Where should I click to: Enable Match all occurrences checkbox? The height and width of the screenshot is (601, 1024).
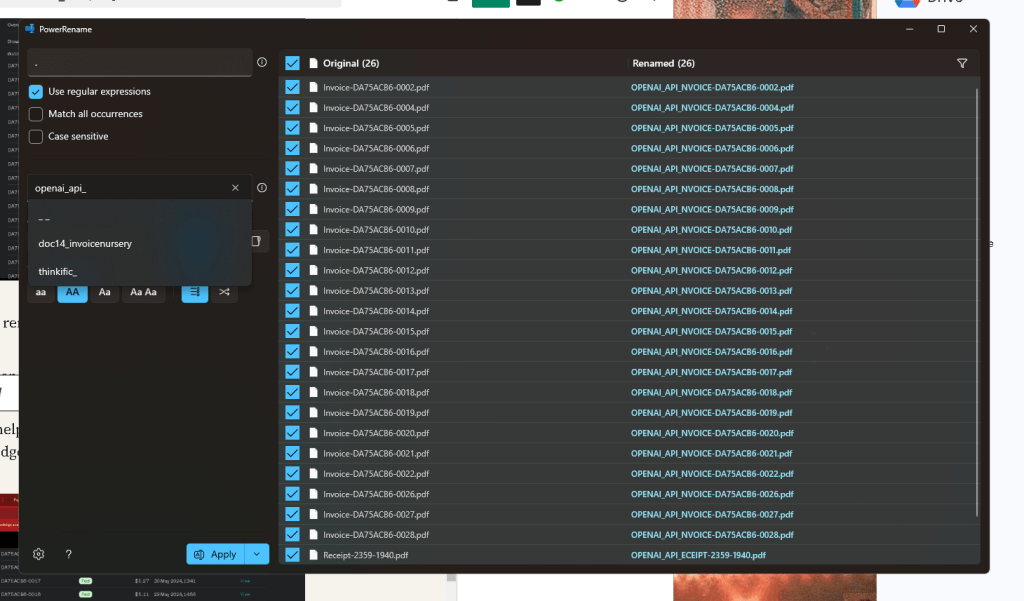click(36, 114)
